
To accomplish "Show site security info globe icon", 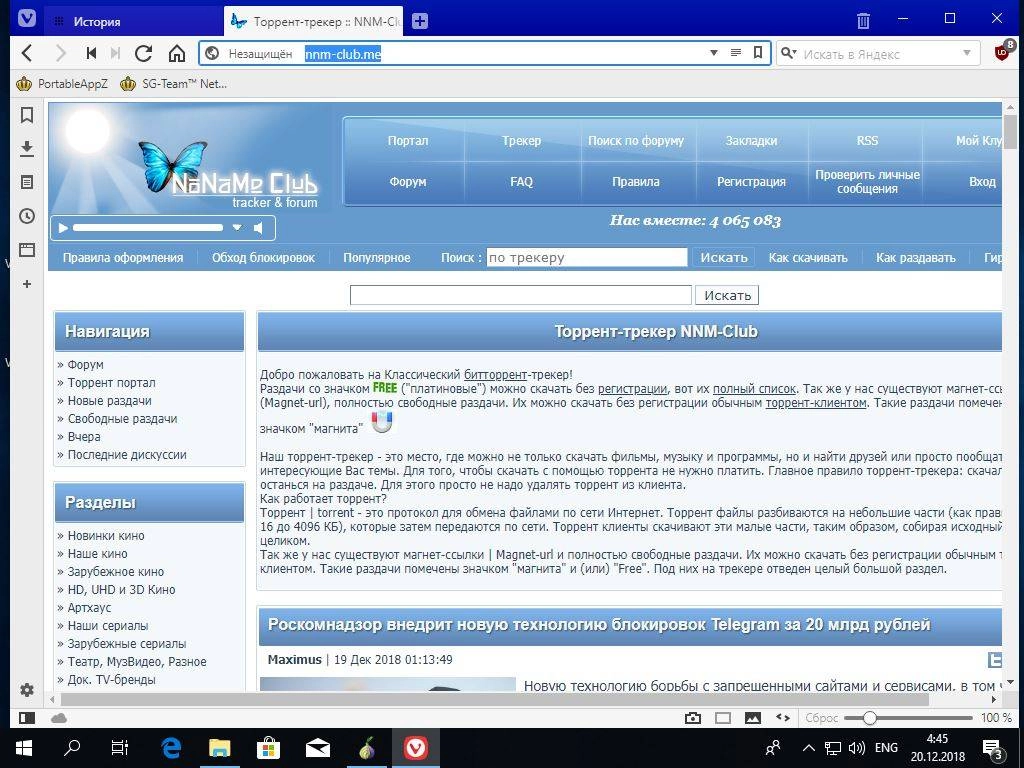I will pos(212,54).
